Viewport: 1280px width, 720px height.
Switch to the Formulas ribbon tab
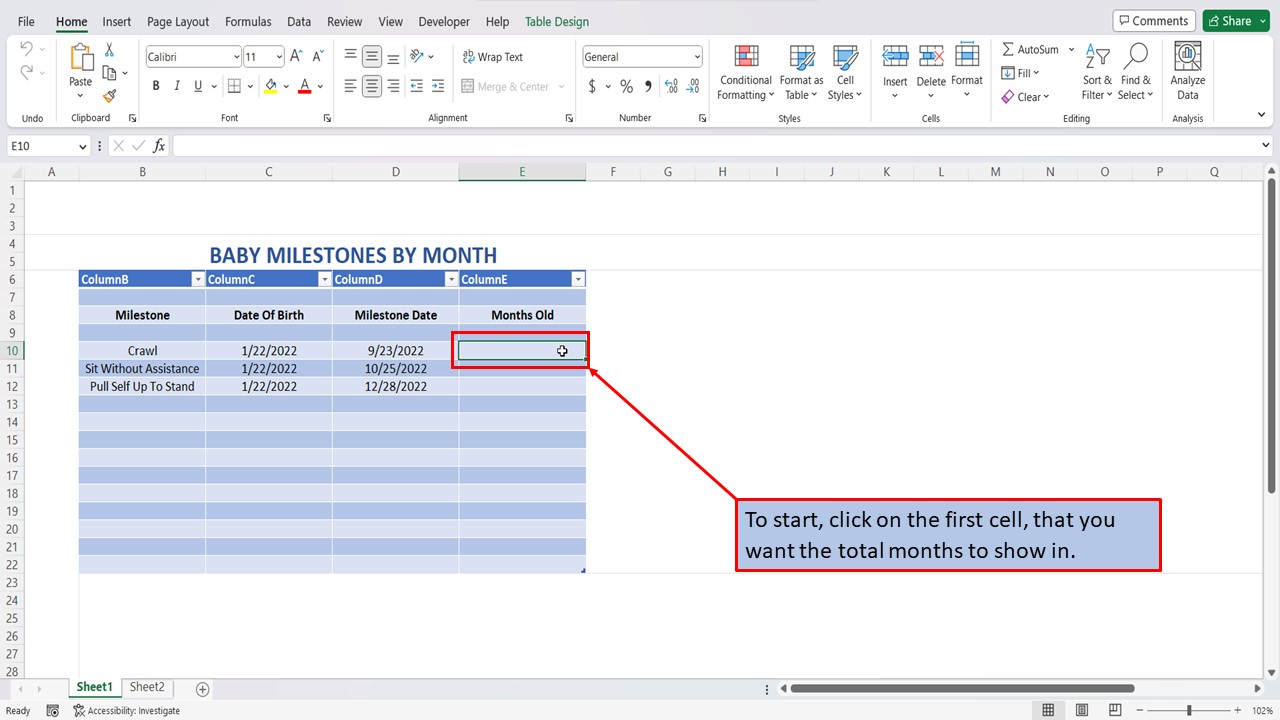click(248, 21)
